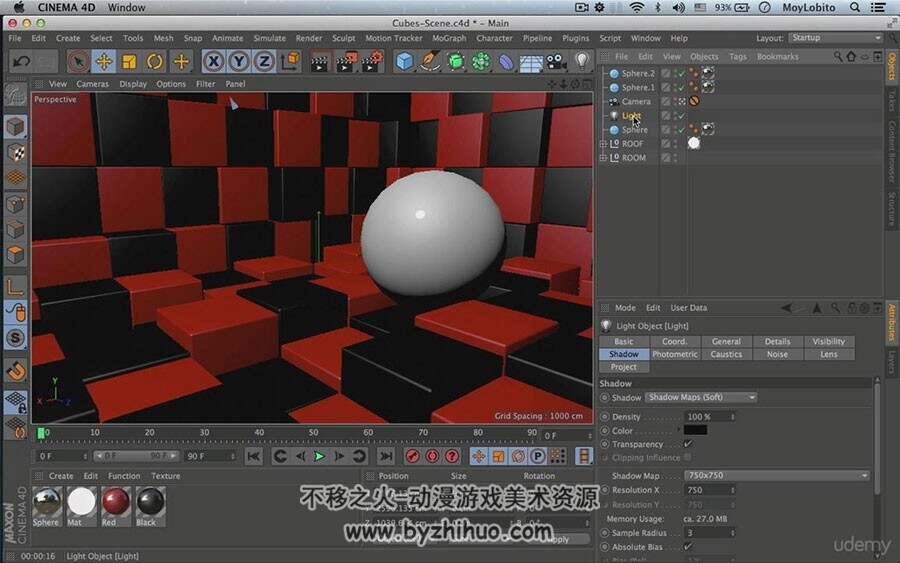This screenshot has height=563, width=900.
Task: Click the Play Forwards button
Action: (319, 457)
